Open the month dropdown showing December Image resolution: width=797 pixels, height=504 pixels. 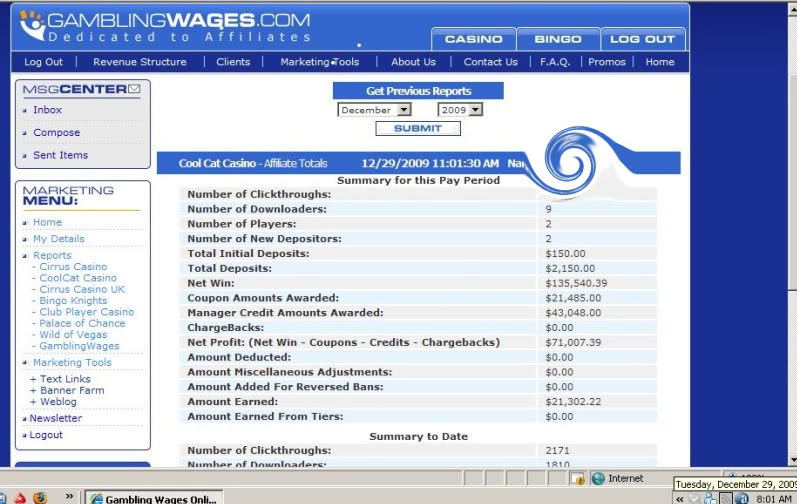click(375, 110)
